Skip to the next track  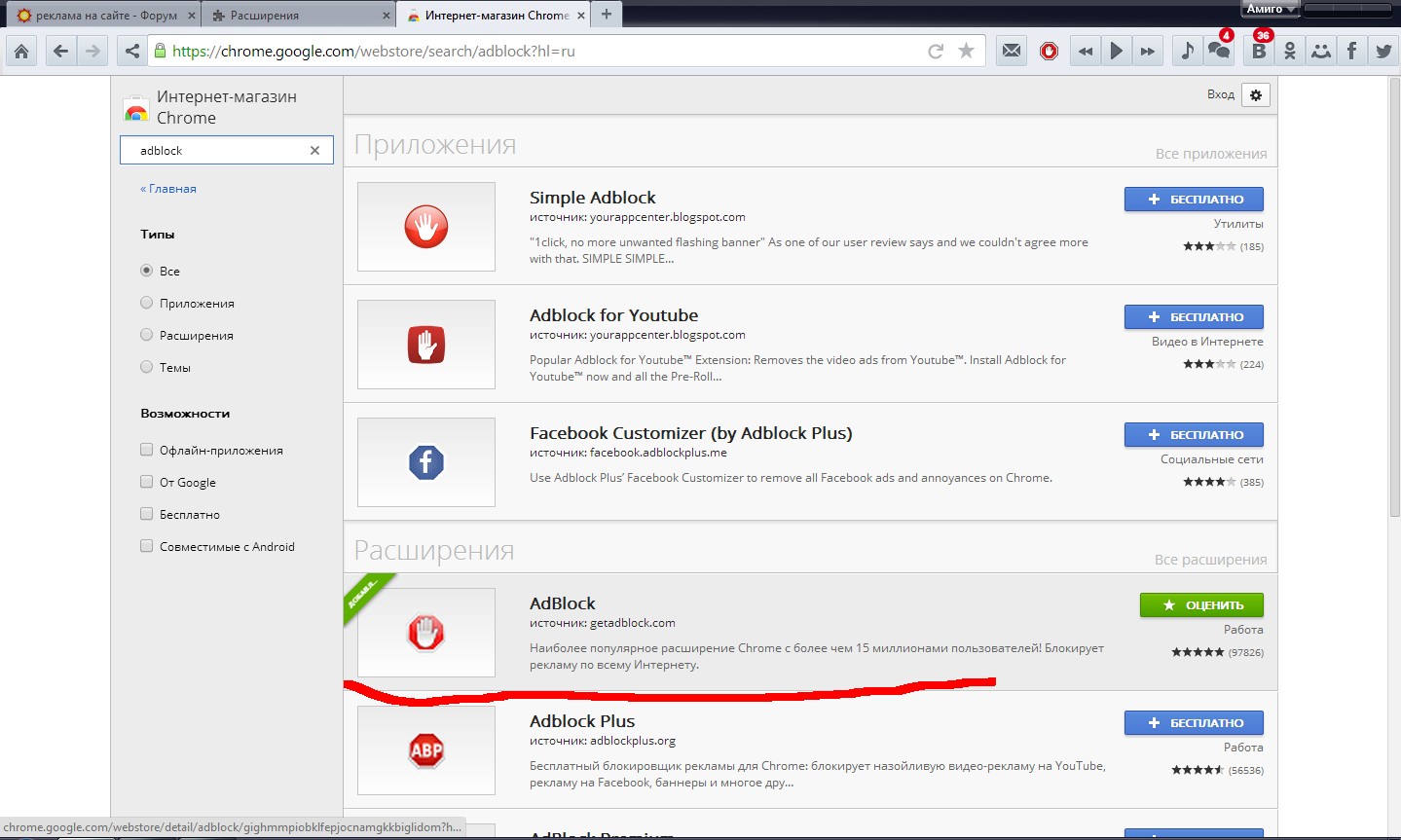point(1148,51)
